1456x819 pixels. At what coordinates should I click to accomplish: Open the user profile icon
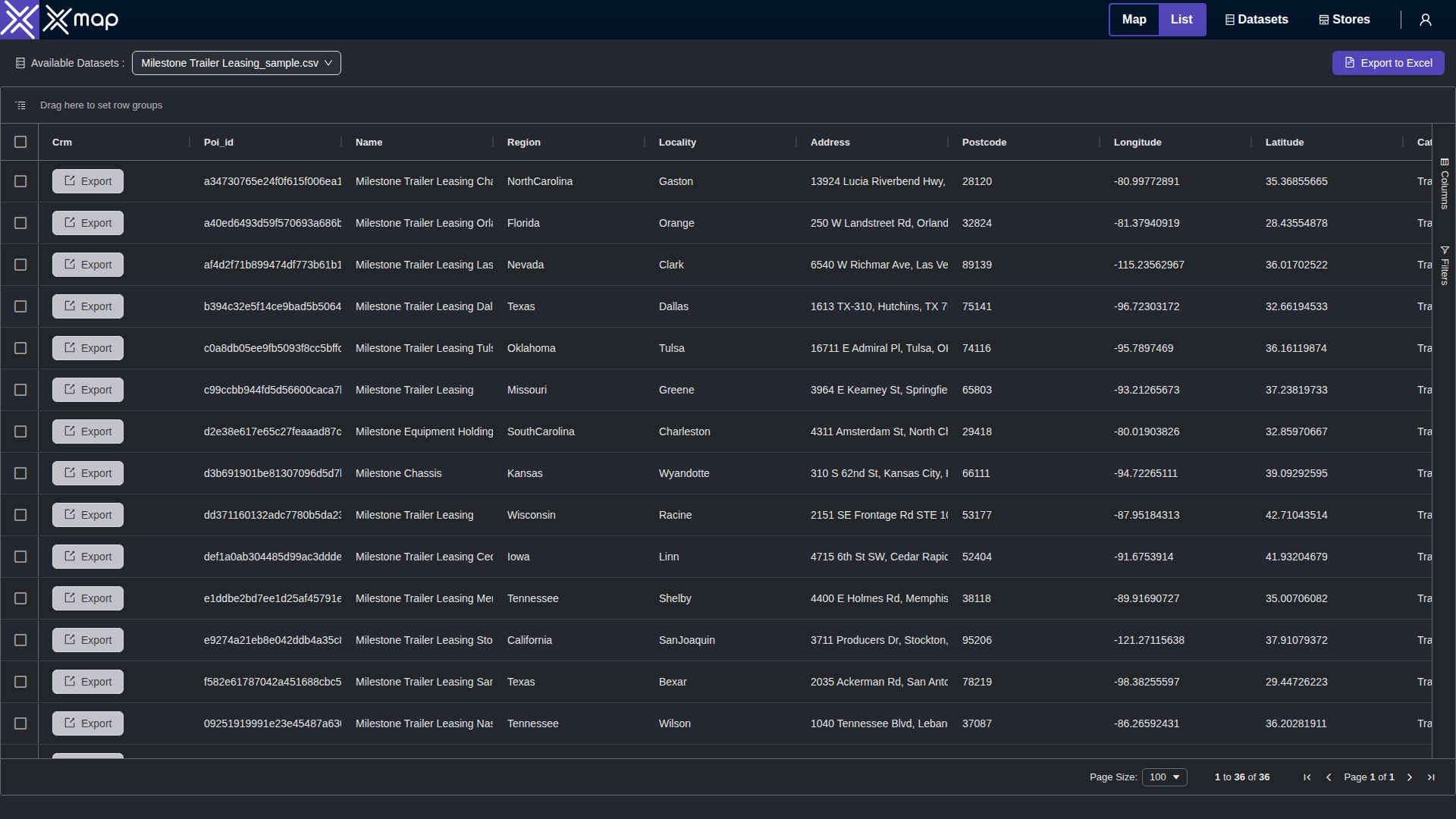1425,19
